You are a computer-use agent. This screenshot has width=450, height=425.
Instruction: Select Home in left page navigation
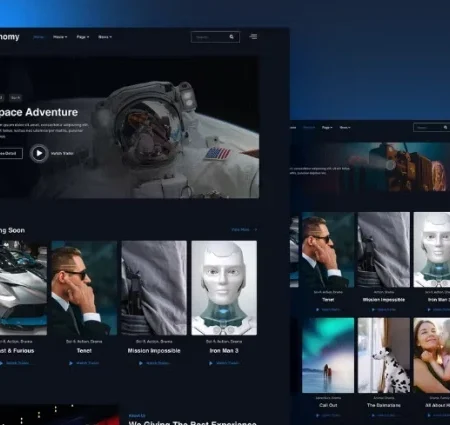tap(39, 37)
